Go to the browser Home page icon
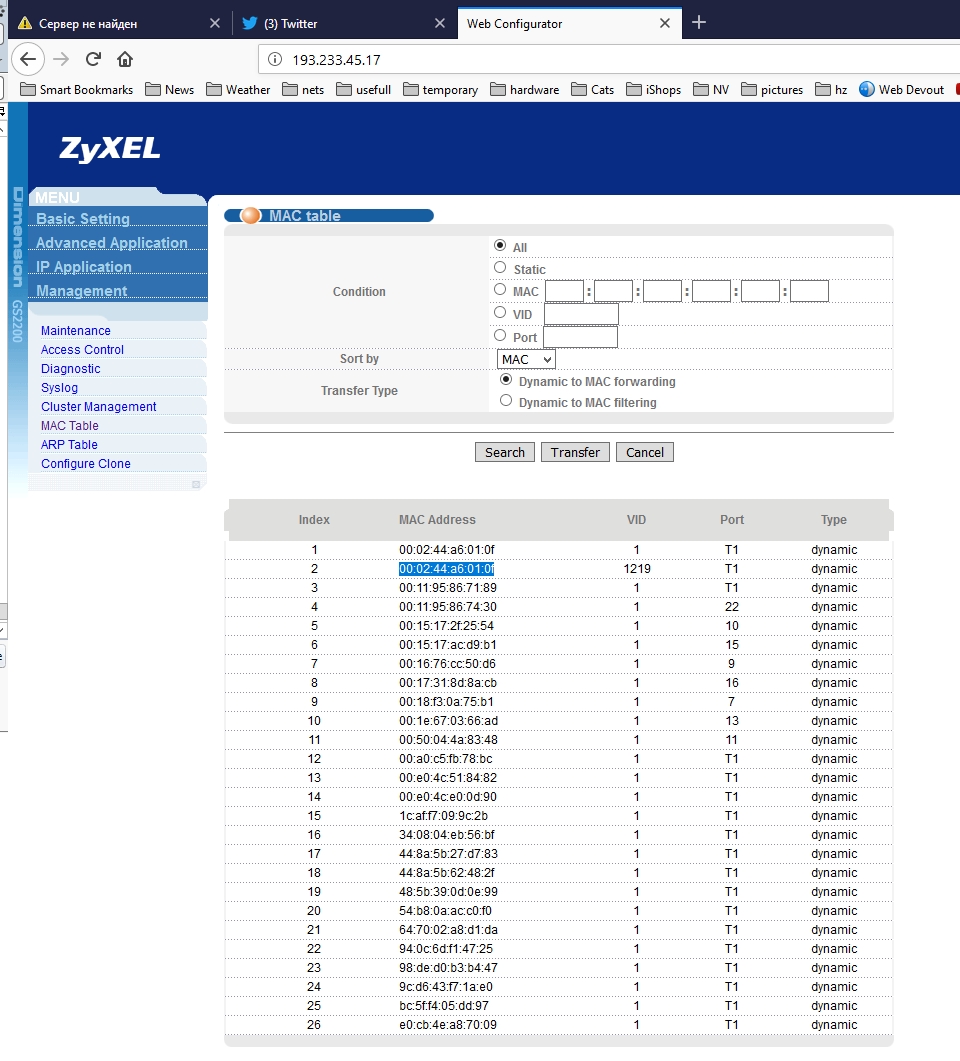This screenshot has width=960, height=1061. tap(124, 60)
